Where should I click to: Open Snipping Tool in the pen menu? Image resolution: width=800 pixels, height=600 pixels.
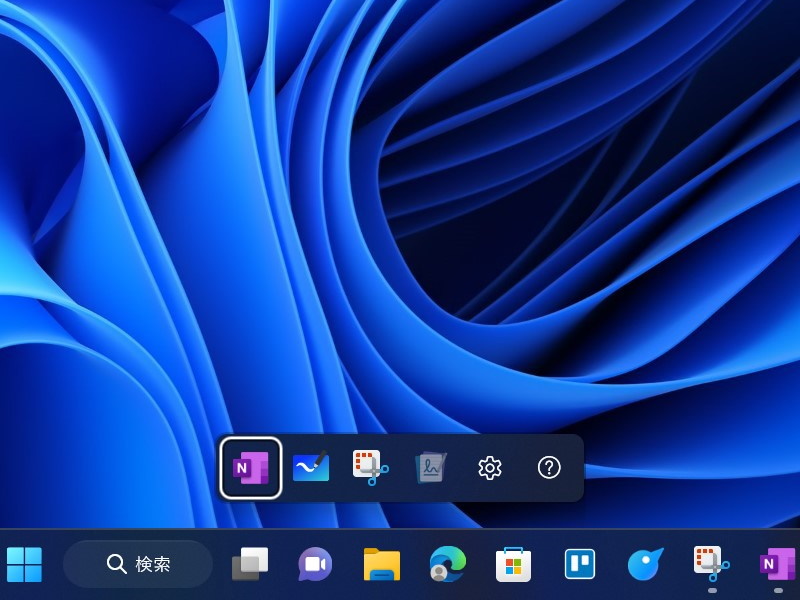click(x=370, y=467)
